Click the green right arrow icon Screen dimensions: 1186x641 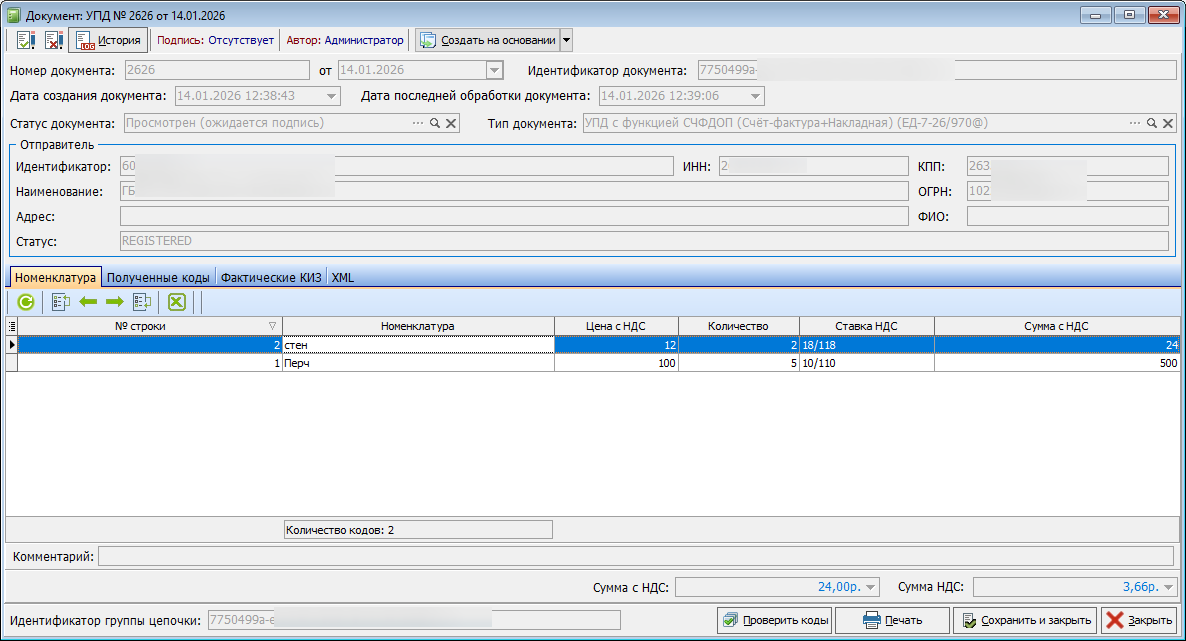pos(114,301)
